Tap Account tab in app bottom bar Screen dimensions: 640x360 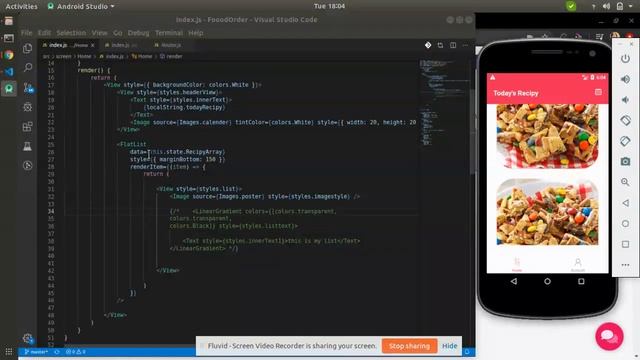coord(578,264)
